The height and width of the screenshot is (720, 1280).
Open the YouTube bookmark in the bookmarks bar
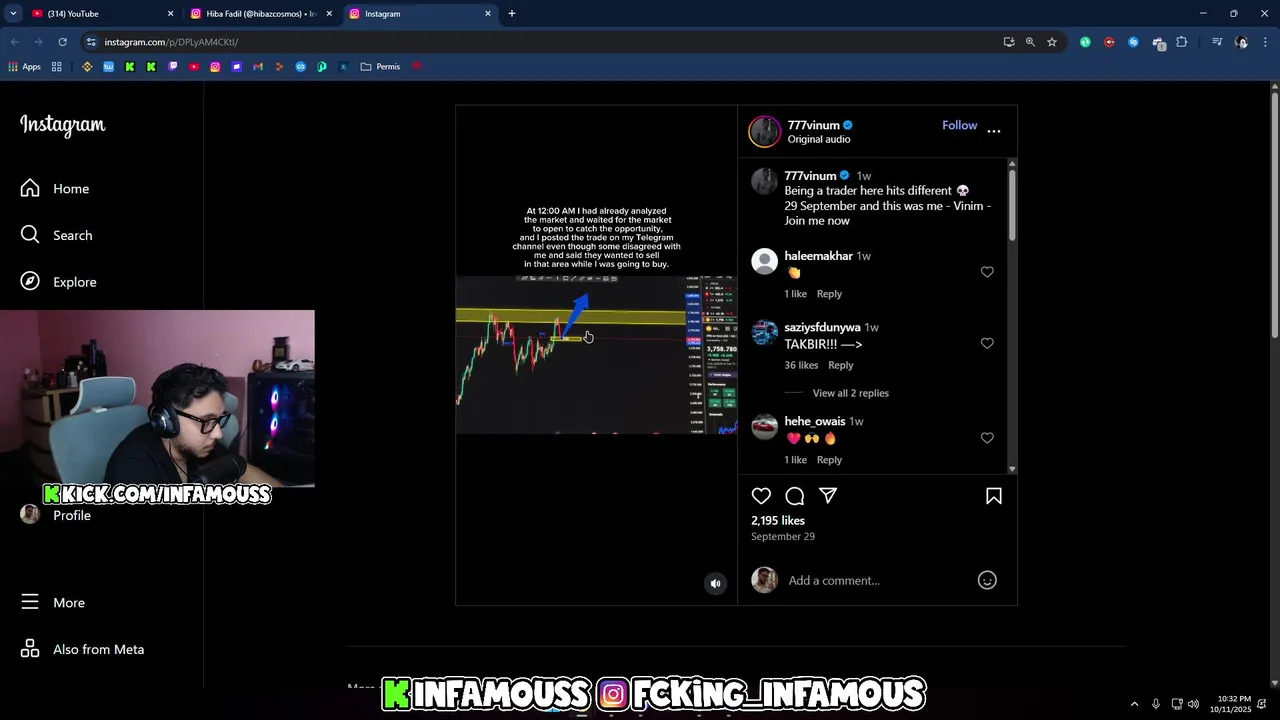coord(194,67)
